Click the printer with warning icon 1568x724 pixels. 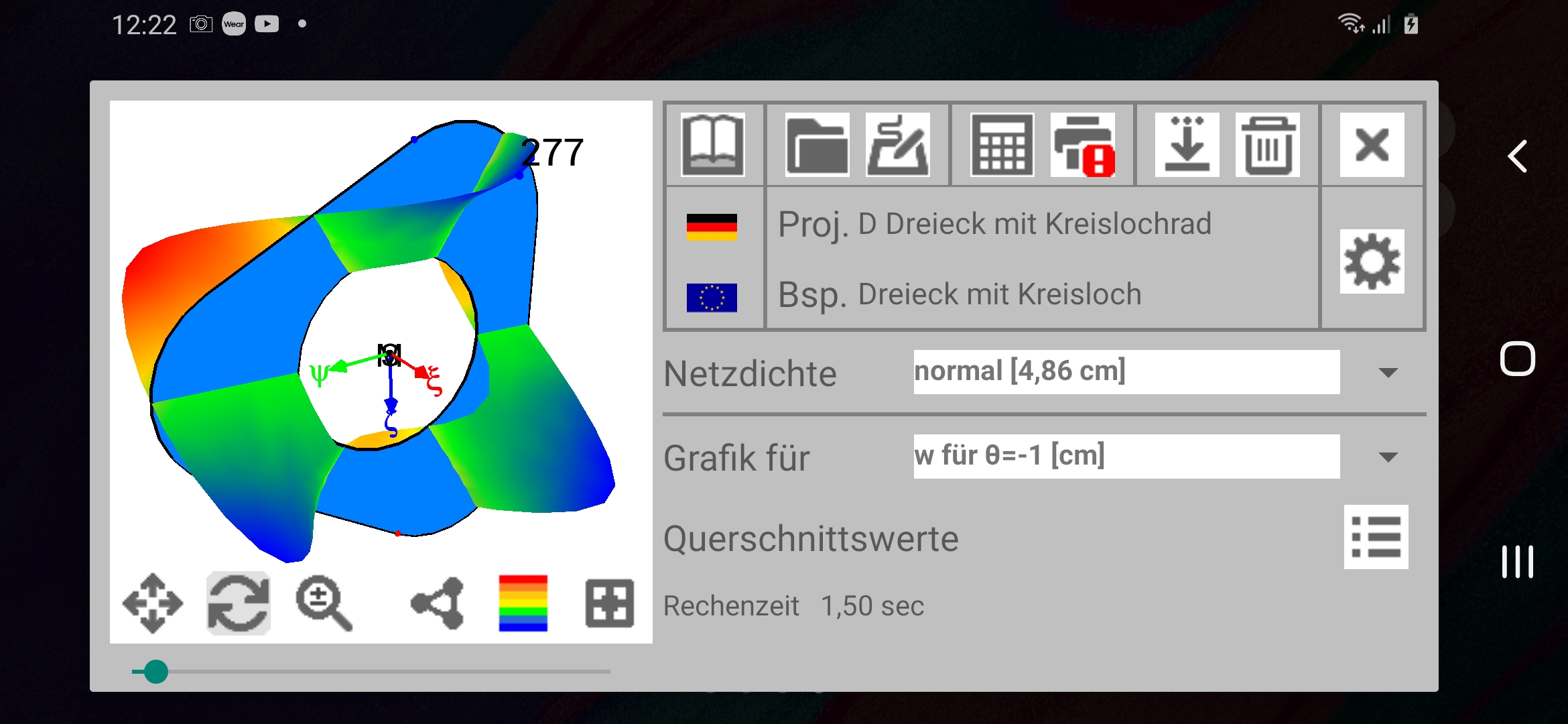pyautogui.click(x=1083, y=145)
